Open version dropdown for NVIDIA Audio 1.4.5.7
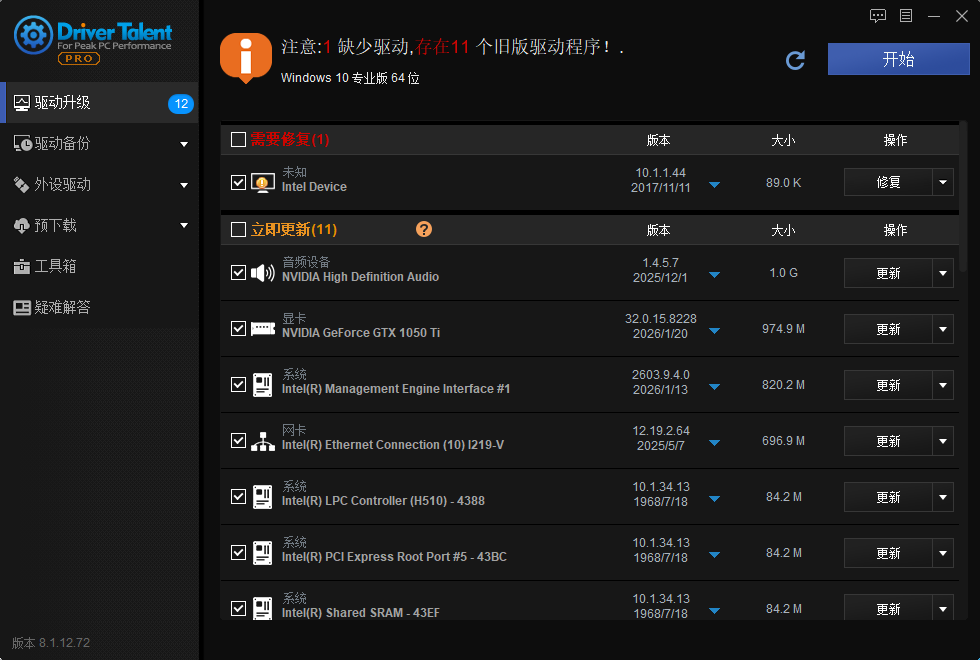980x660 pixels. pyautogui.click(x=714, y=275)
